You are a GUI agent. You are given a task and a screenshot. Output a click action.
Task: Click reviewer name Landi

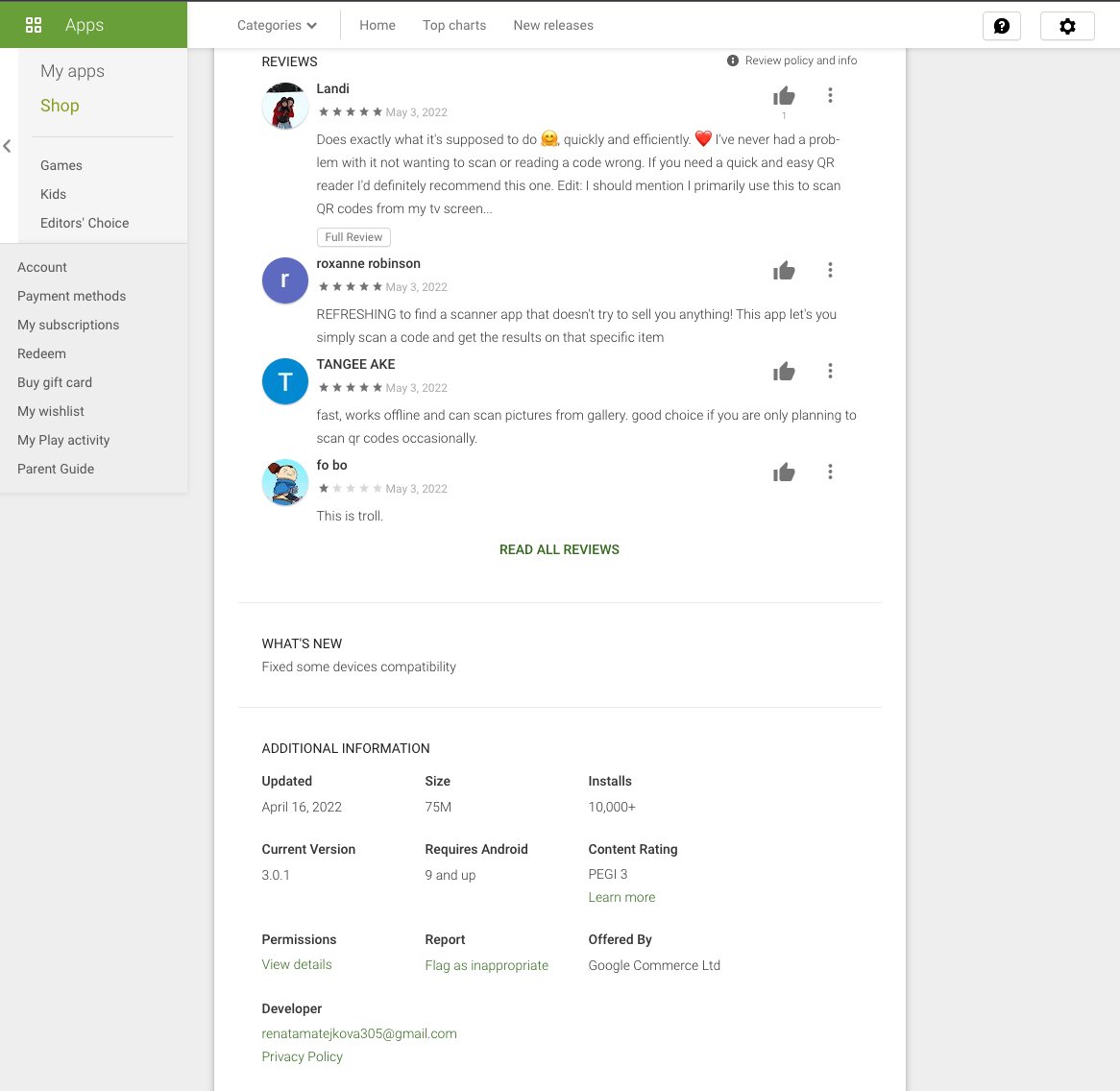[333, 88]
